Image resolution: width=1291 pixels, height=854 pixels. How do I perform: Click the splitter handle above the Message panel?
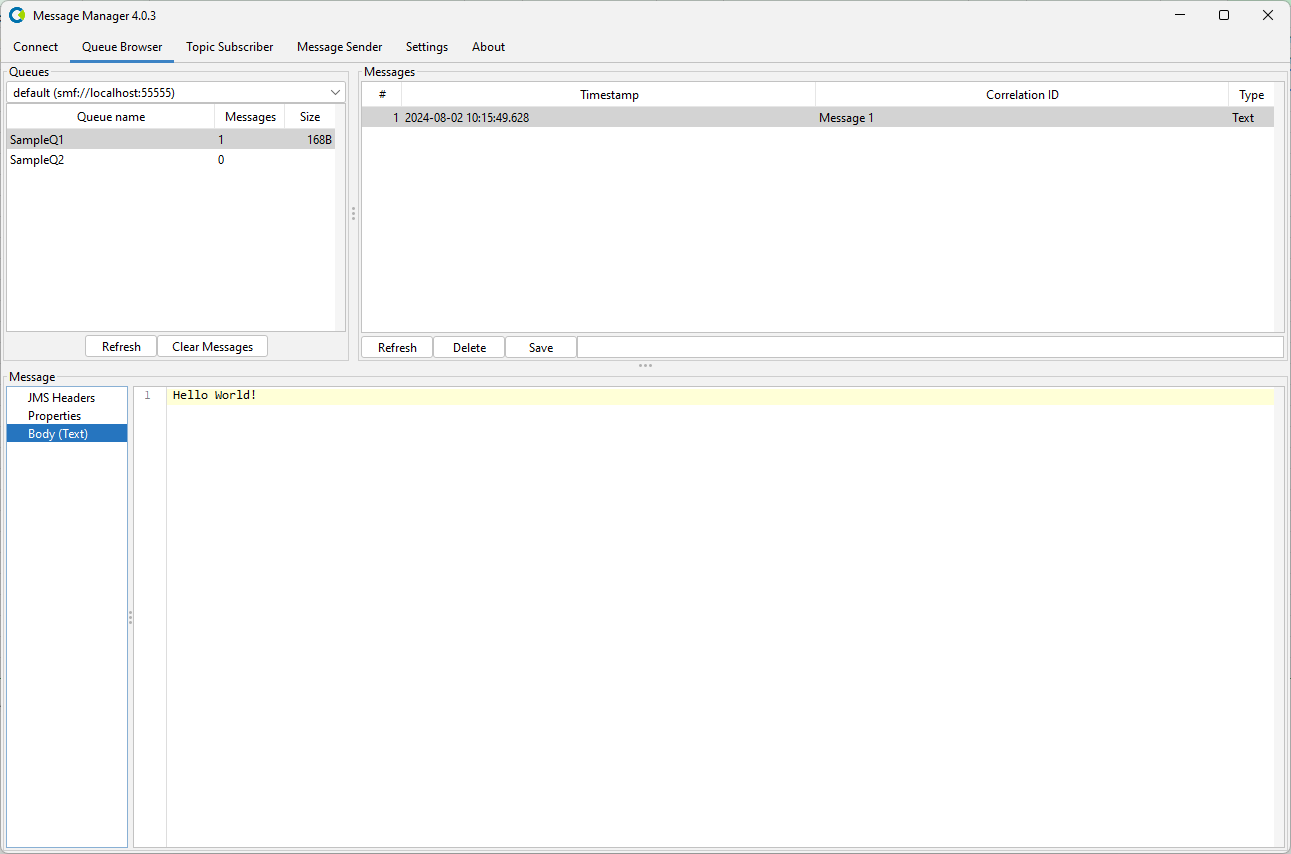(645, 366)
